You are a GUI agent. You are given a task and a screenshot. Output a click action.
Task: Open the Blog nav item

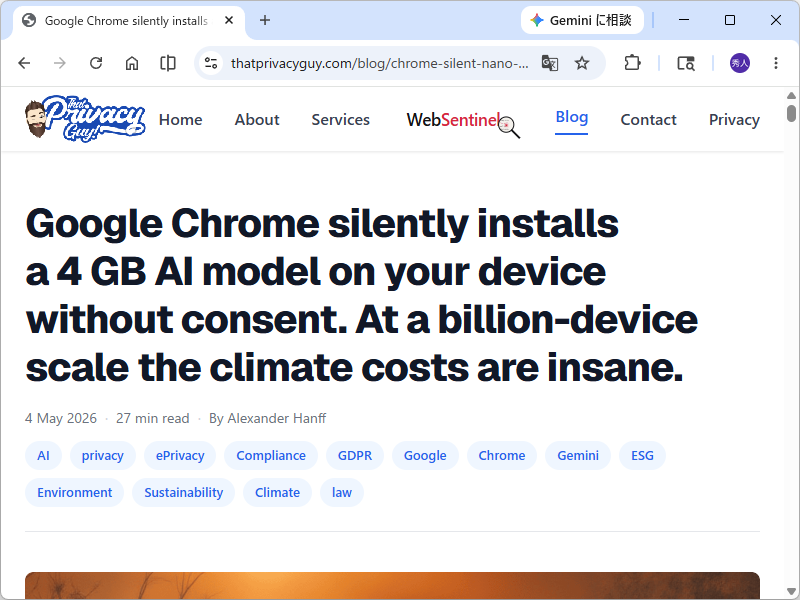(x=571, y=117)
